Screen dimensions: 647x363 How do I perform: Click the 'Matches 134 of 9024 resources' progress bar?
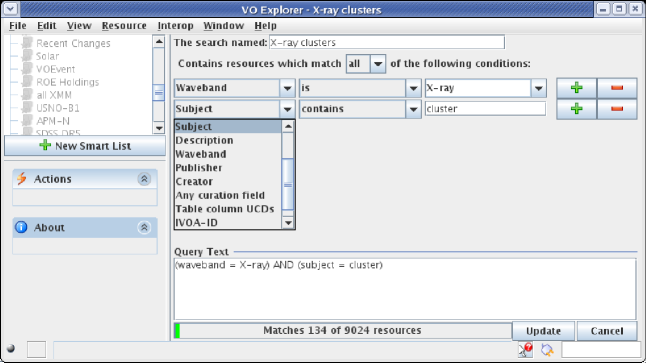[x=342, y=330]
